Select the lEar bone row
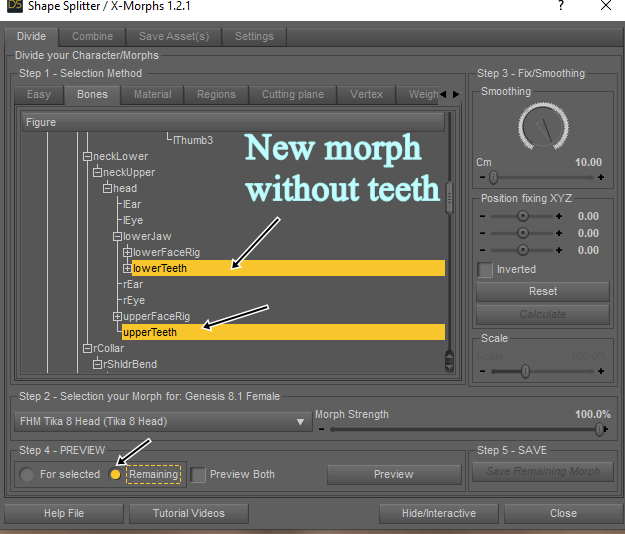The height and width of the screenshot is (534, 625). click(132, 204)
